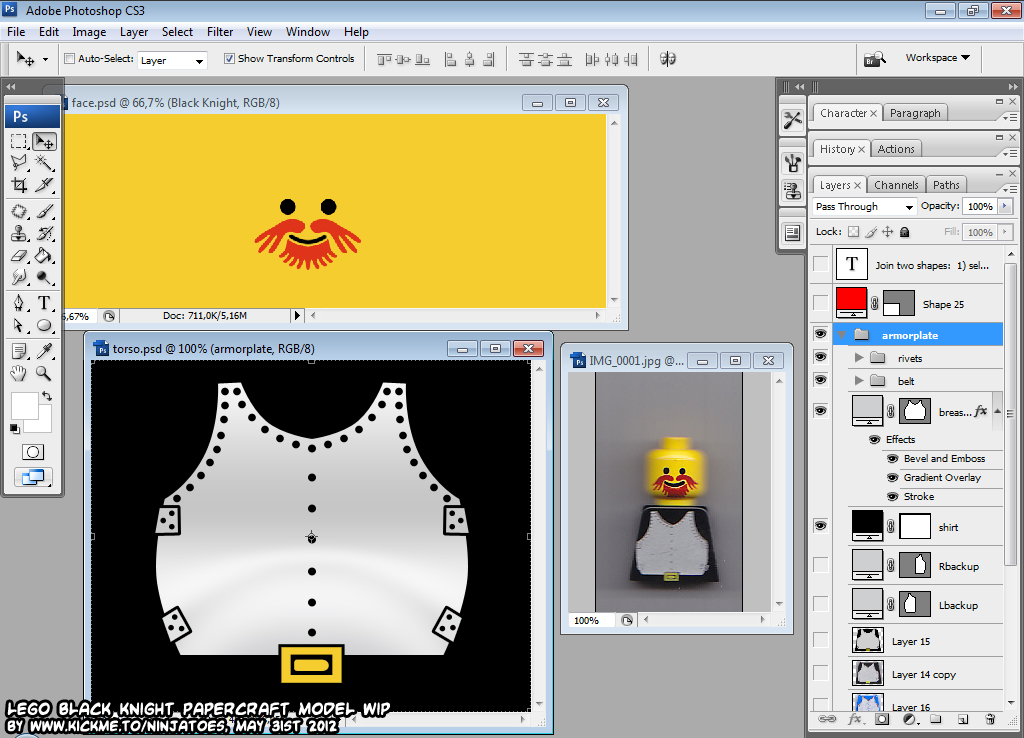
Task: Uncheck Show Transform Controls
Action: [229, 59]
